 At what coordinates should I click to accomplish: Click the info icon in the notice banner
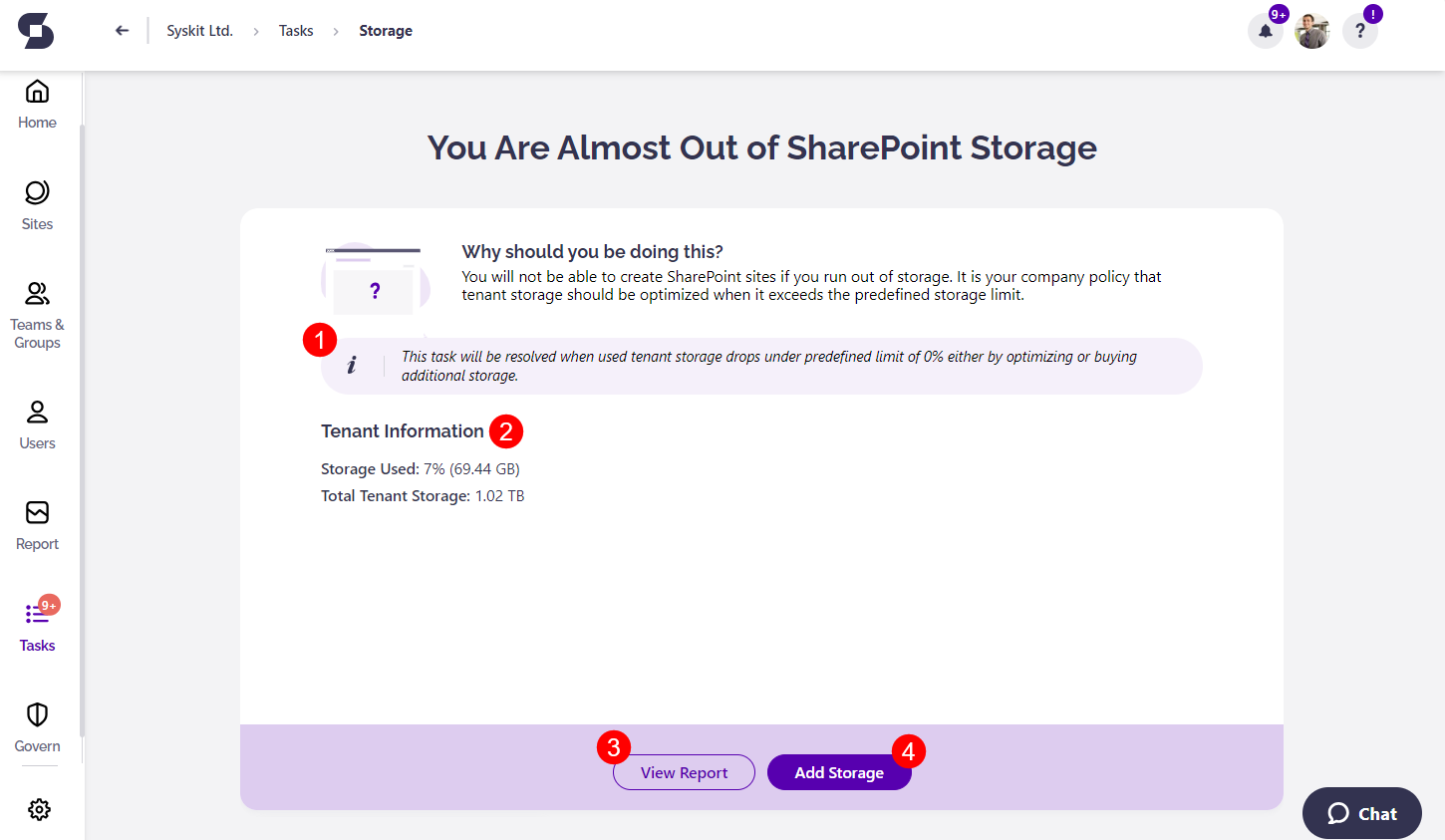click(x=351, y=366)
